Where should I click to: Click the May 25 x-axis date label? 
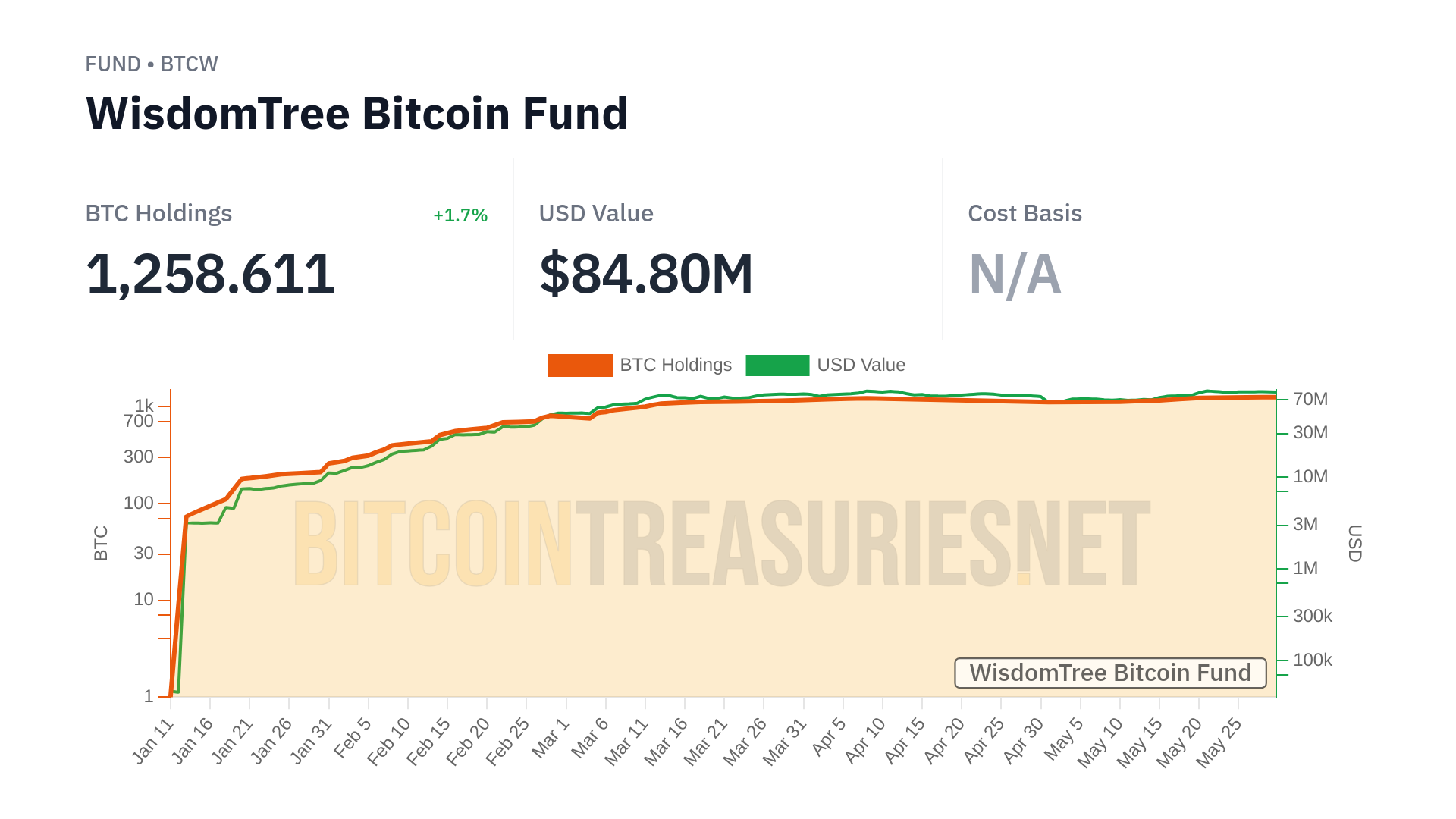coord(1219,742)
